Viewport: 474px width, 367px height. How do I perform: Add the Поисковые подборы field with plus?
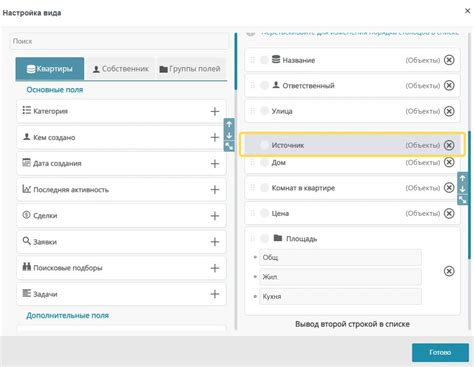pyautogui.click(x=215, y=268)
